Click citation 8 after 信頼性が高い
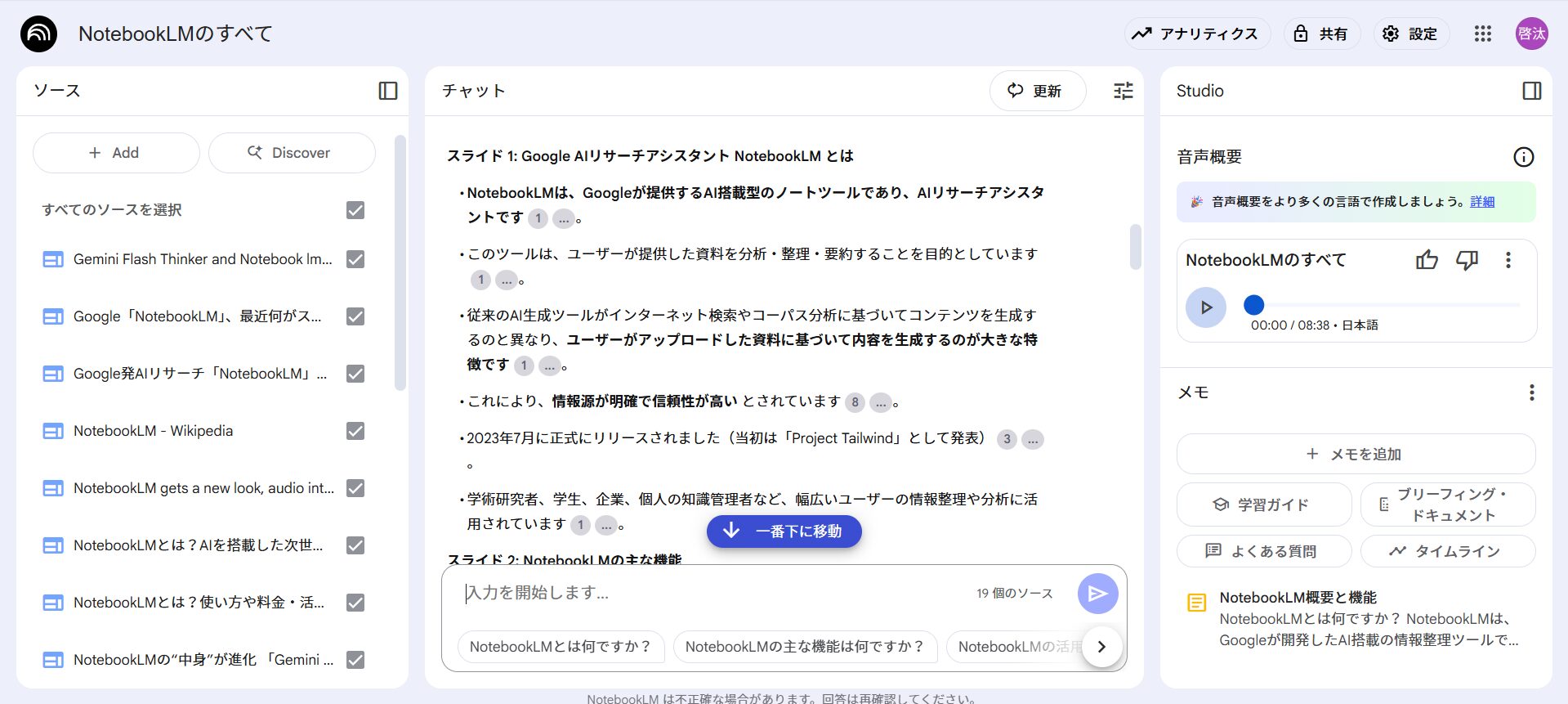This screenshot has height=704, width=1568. tap(855, 402)
